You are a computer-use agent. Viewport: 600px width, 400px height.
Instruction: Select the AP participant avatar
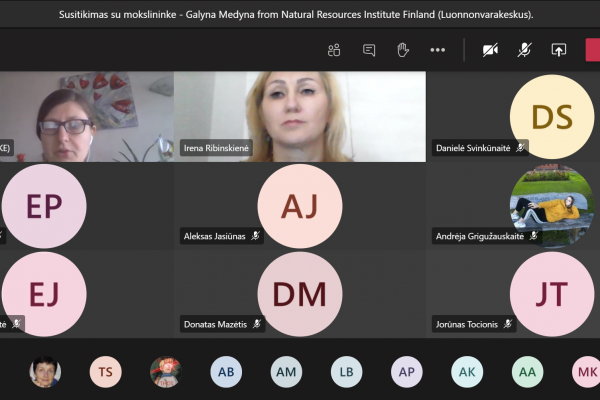(x=407, y=372)
